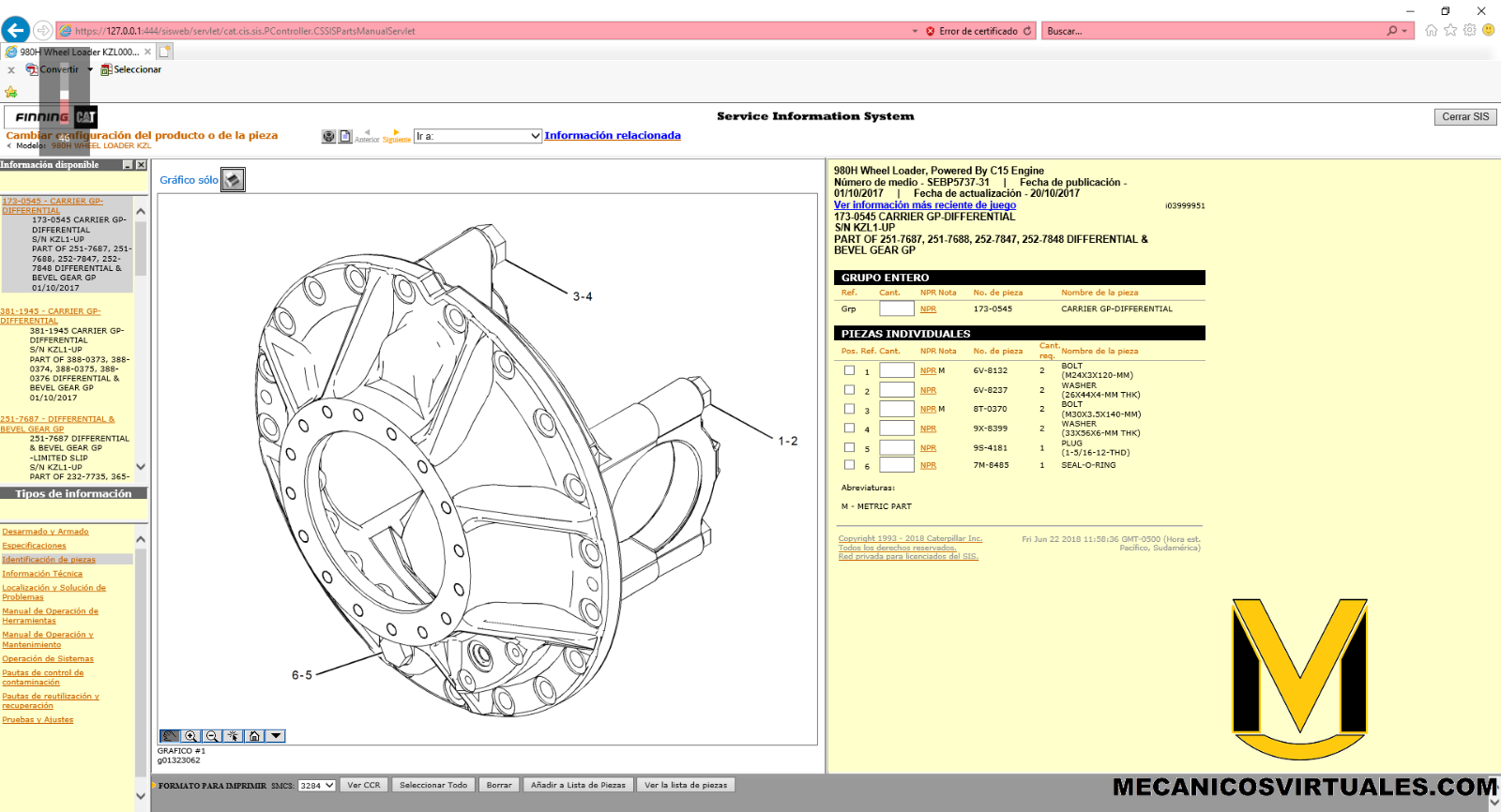Screen dimensions: 1501x812
Task: Go to Siguiente with the orange arrow
Action: [396, 136]
